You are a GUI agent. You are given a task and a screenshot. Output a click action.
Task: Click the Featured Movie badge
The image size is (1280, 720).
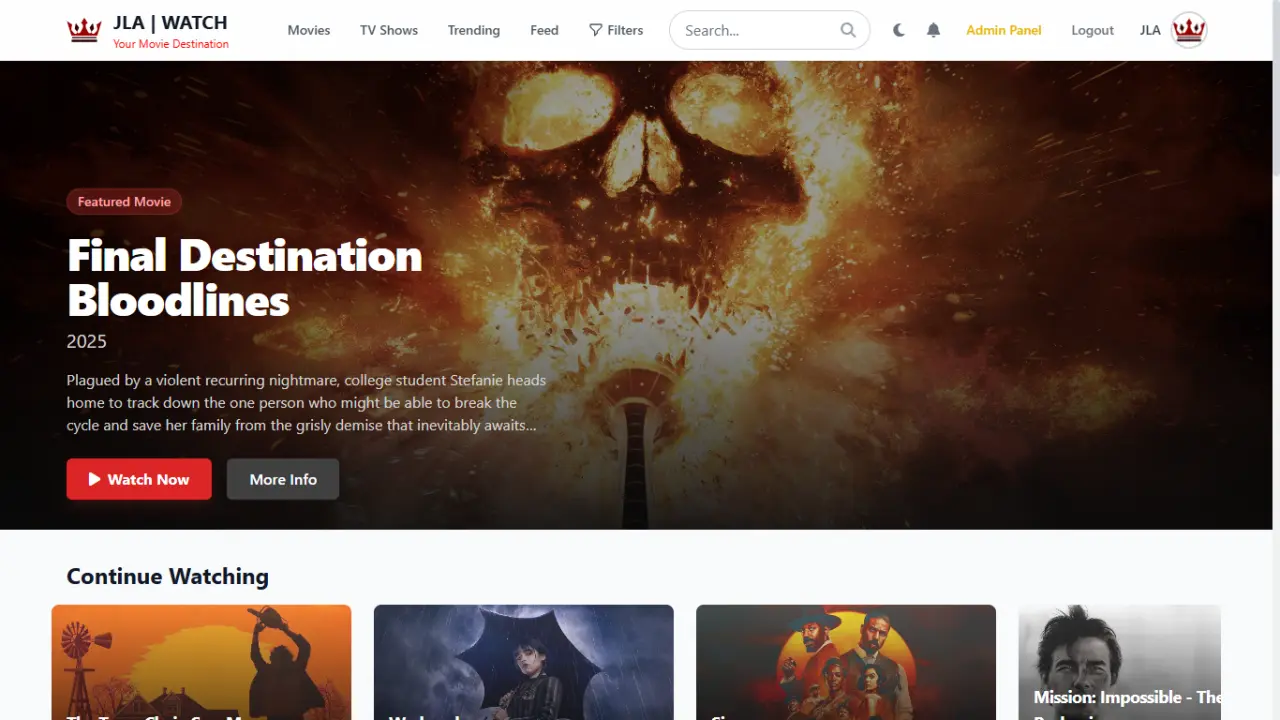[124, 202]
